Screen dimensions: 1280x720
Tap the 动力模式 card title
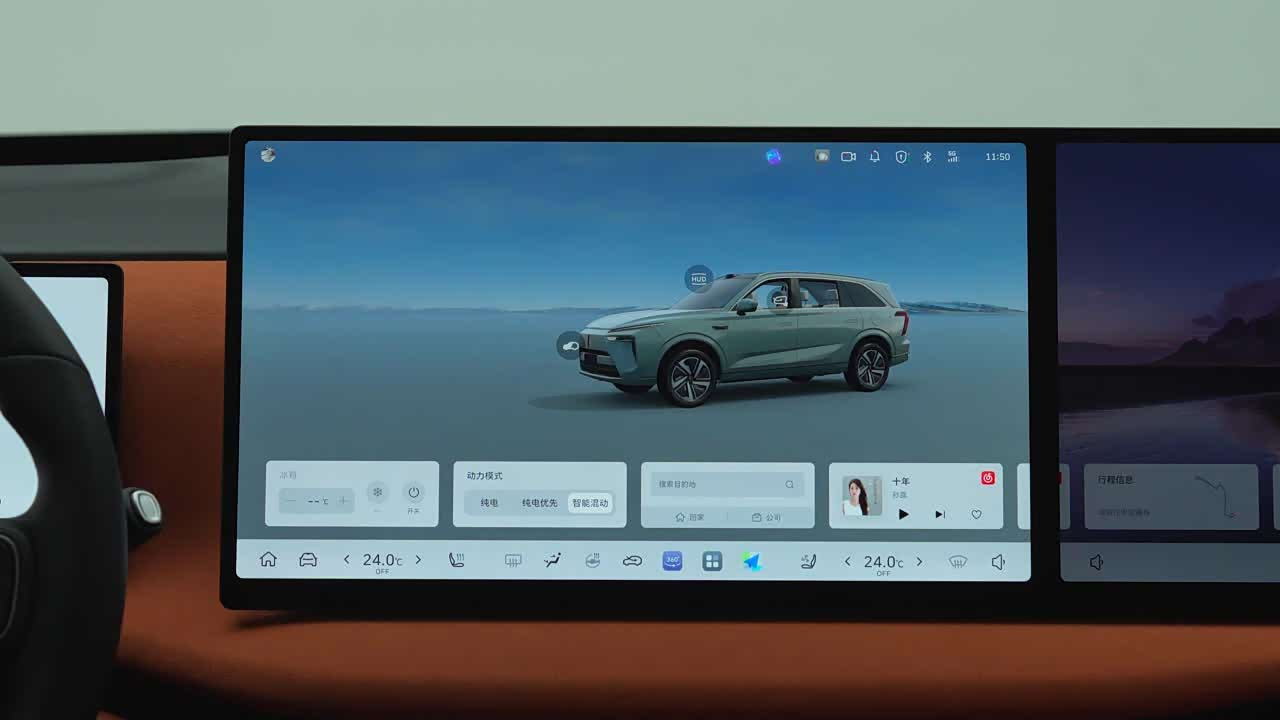coord(485,476)
